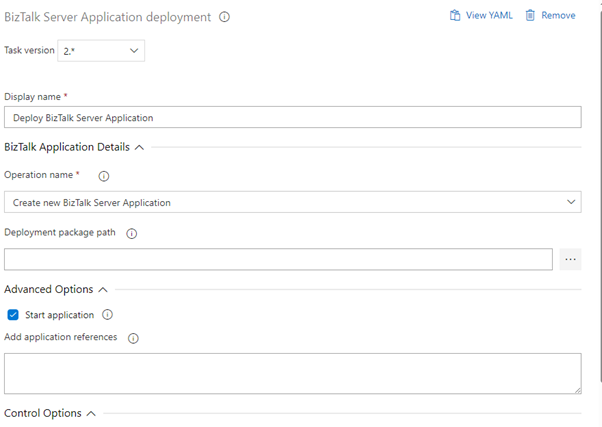The width and height of the screenshot is (602, 427).
Task: Click the Add application references text area
Action: click(292, 373)
